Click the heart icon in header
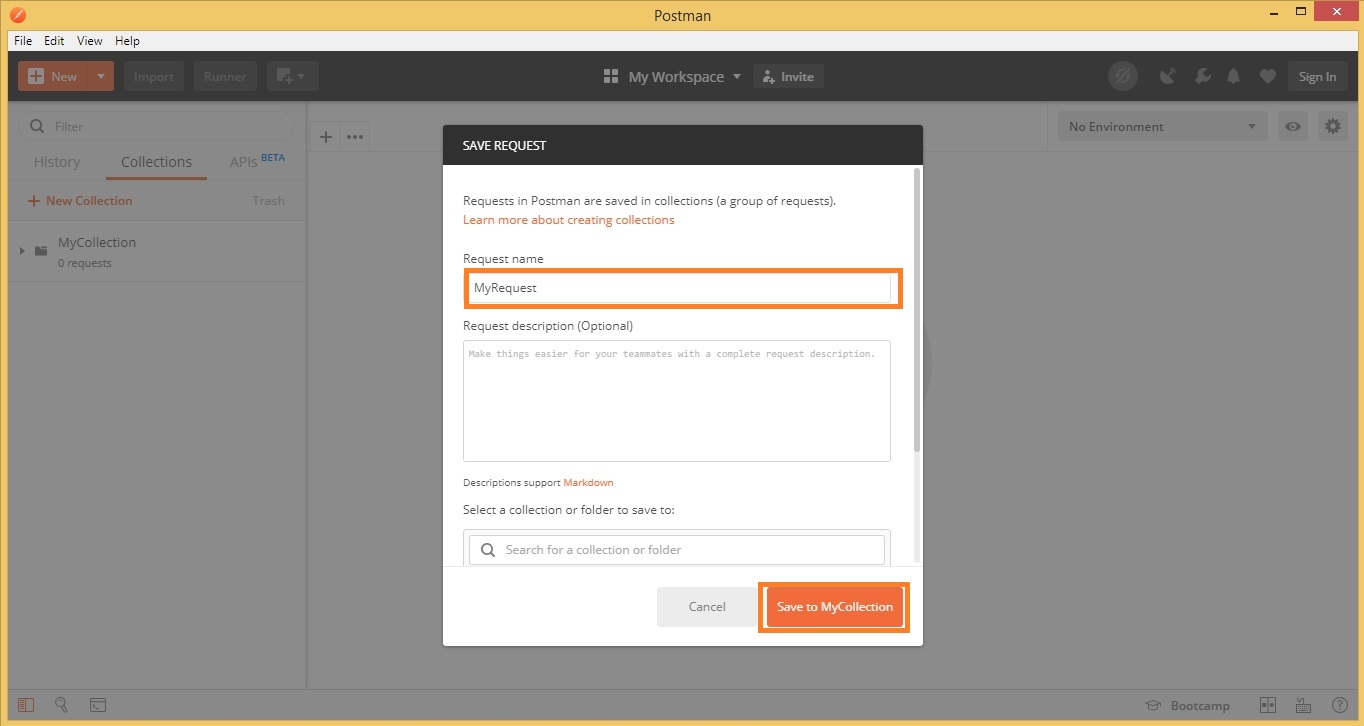This screenshot has height=726, width=1364. coord(1267,77)
